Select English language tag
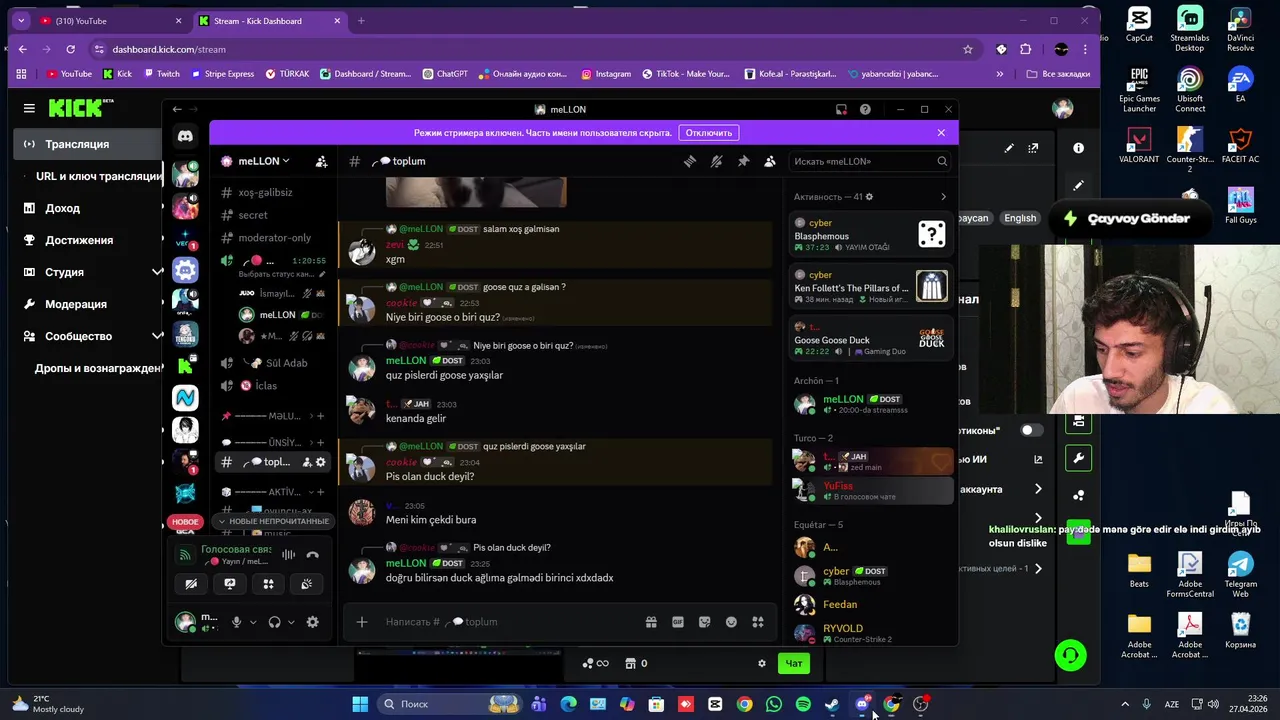The height and width of the screenshot is (720, 1280). [x=1020, y=218]
